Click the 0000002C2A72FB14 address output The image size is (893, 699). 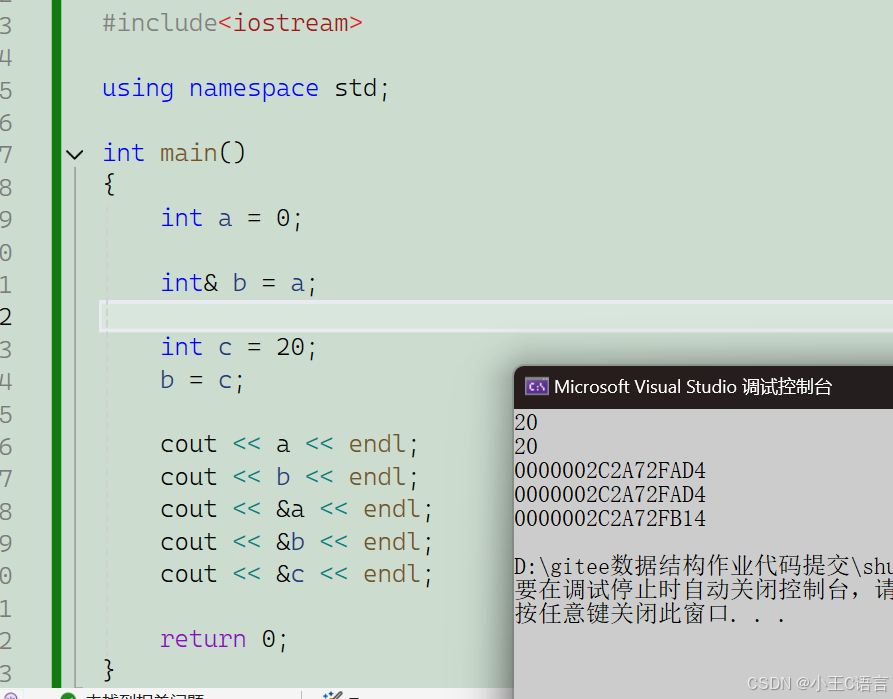coord(610,519)
